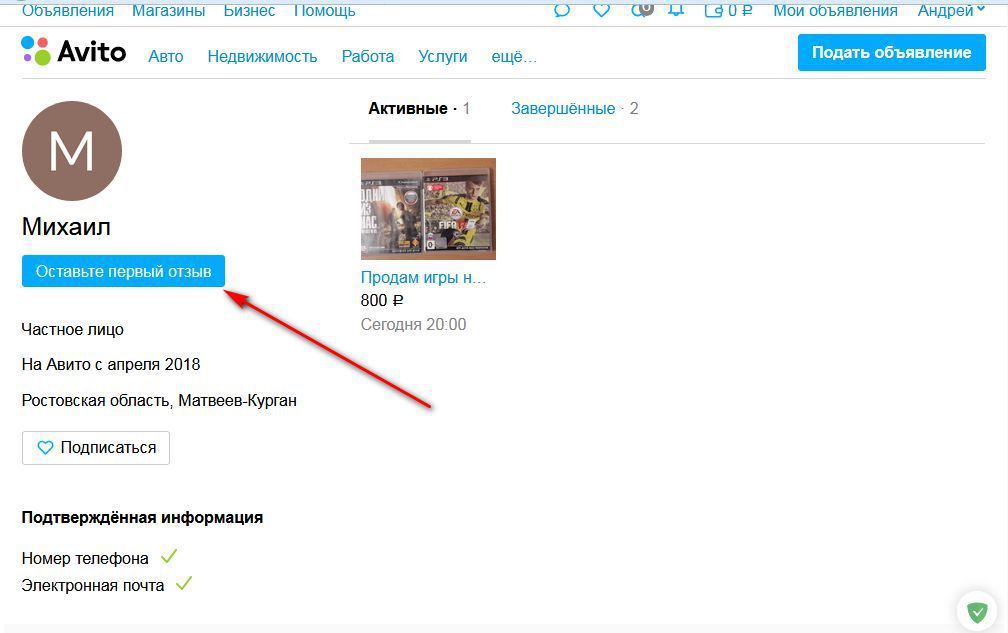The height and width of the screenshot is (633, 1008).
Task: Open 'Мои объявления' in the top bar
Action: tap(835, 10)
